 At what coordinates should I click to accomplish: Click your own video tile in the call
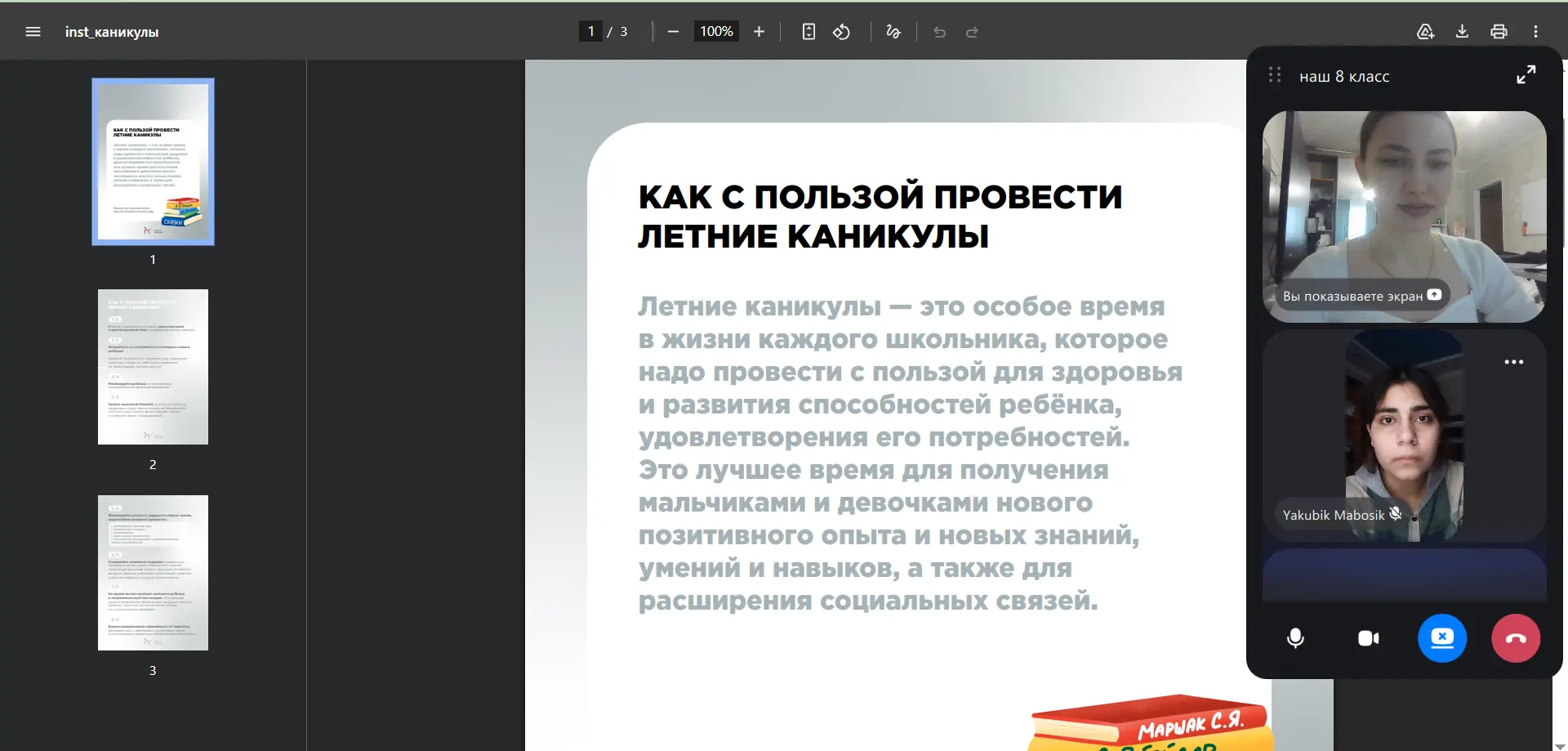pos(1404,217)
